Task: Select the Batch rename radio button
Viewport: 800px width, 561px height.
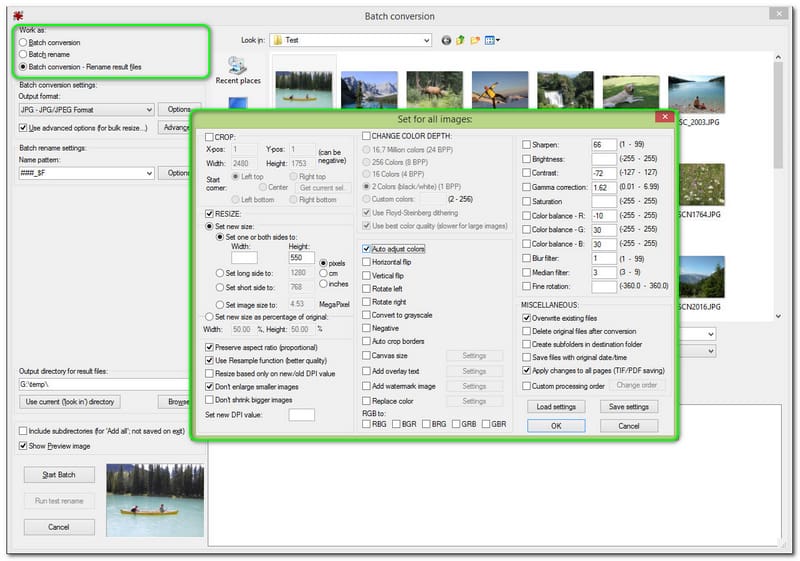Action: point(24,55)
